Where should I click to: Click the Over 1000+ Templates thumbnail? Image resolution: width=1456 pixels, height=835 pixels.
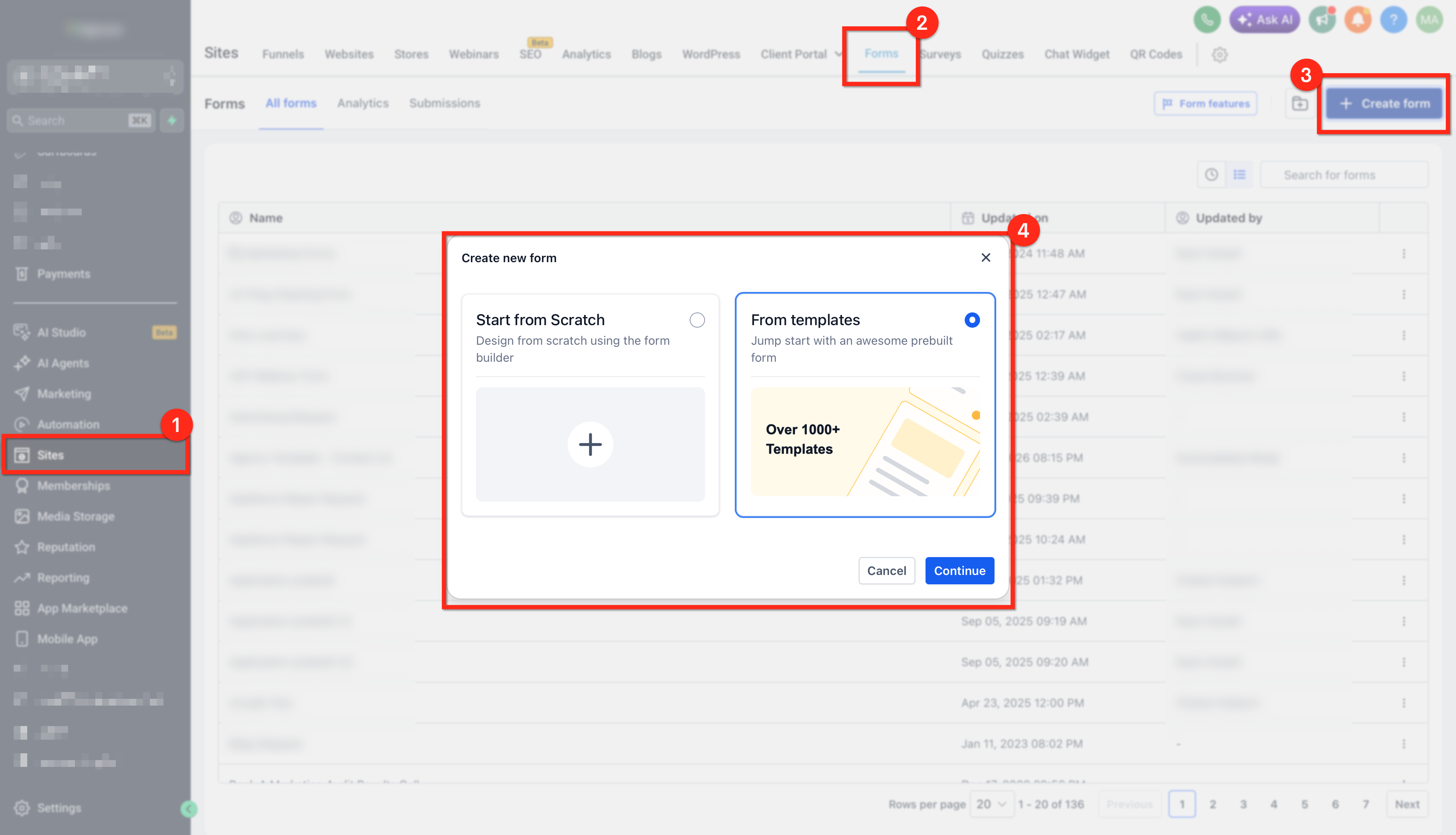pyautogui.click(x=865, y=442)
